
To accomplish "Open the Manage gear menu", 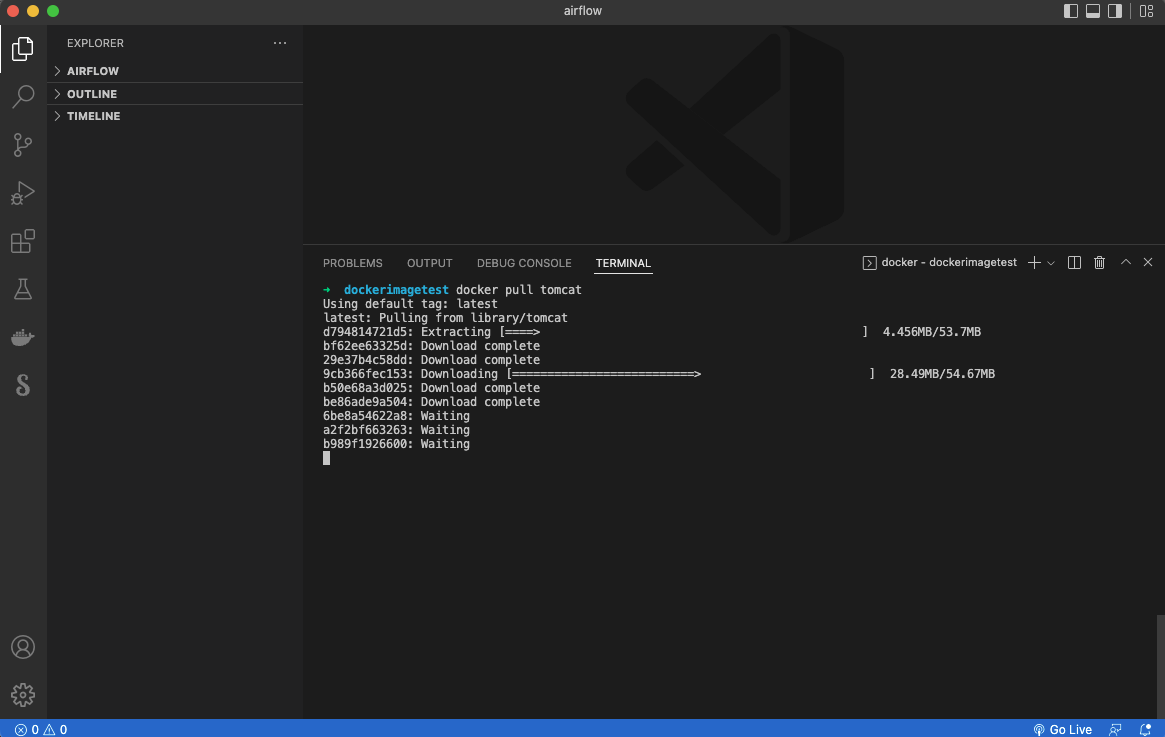I will coord(23,695).
